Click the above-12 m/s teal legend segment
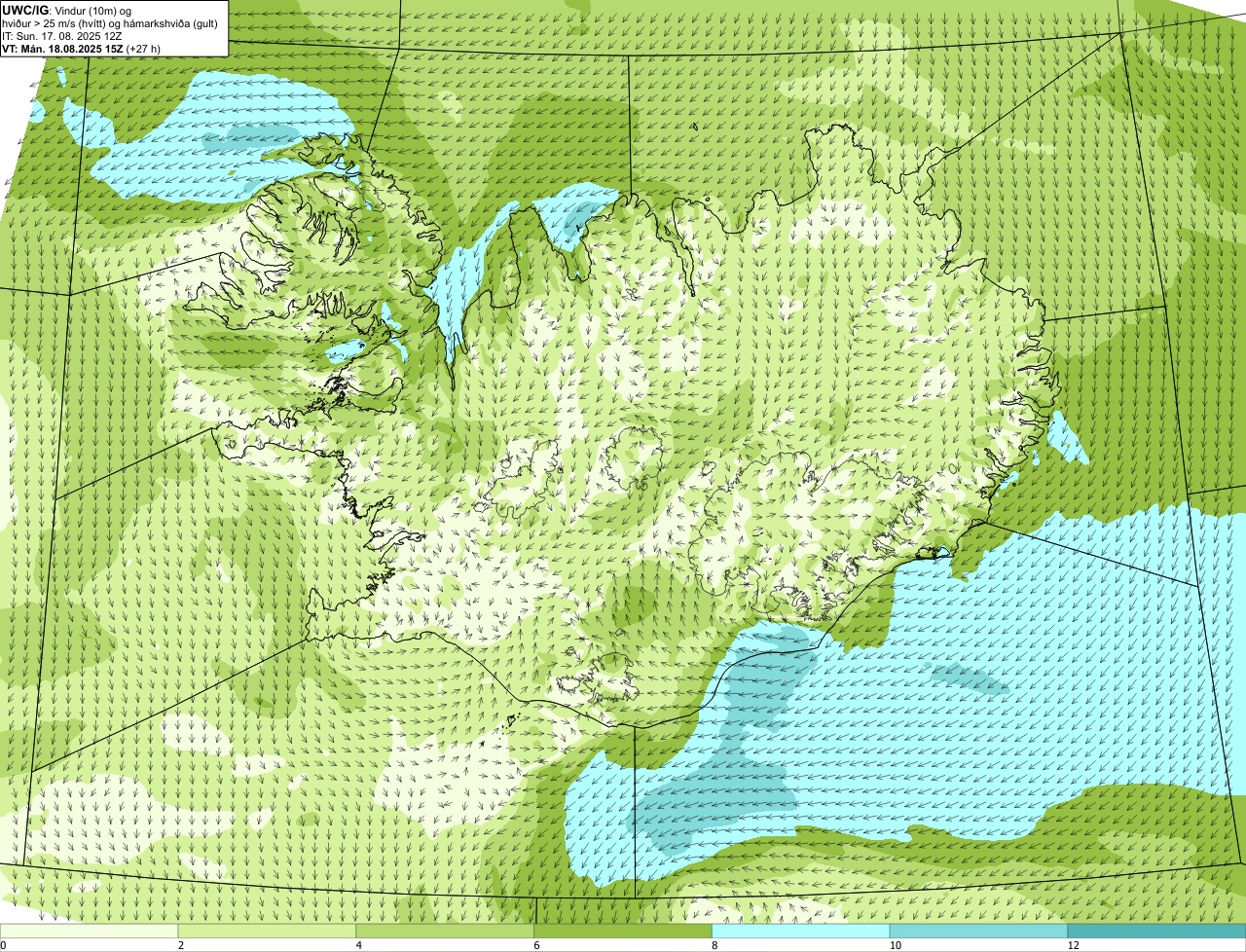 (1156, 931)
